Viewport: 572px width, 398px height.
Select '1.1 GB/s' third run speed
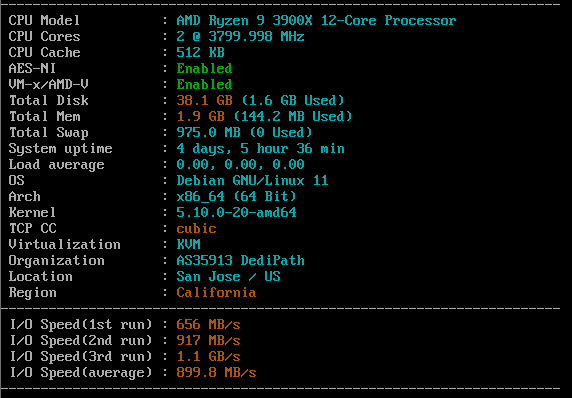coord(208,357)
